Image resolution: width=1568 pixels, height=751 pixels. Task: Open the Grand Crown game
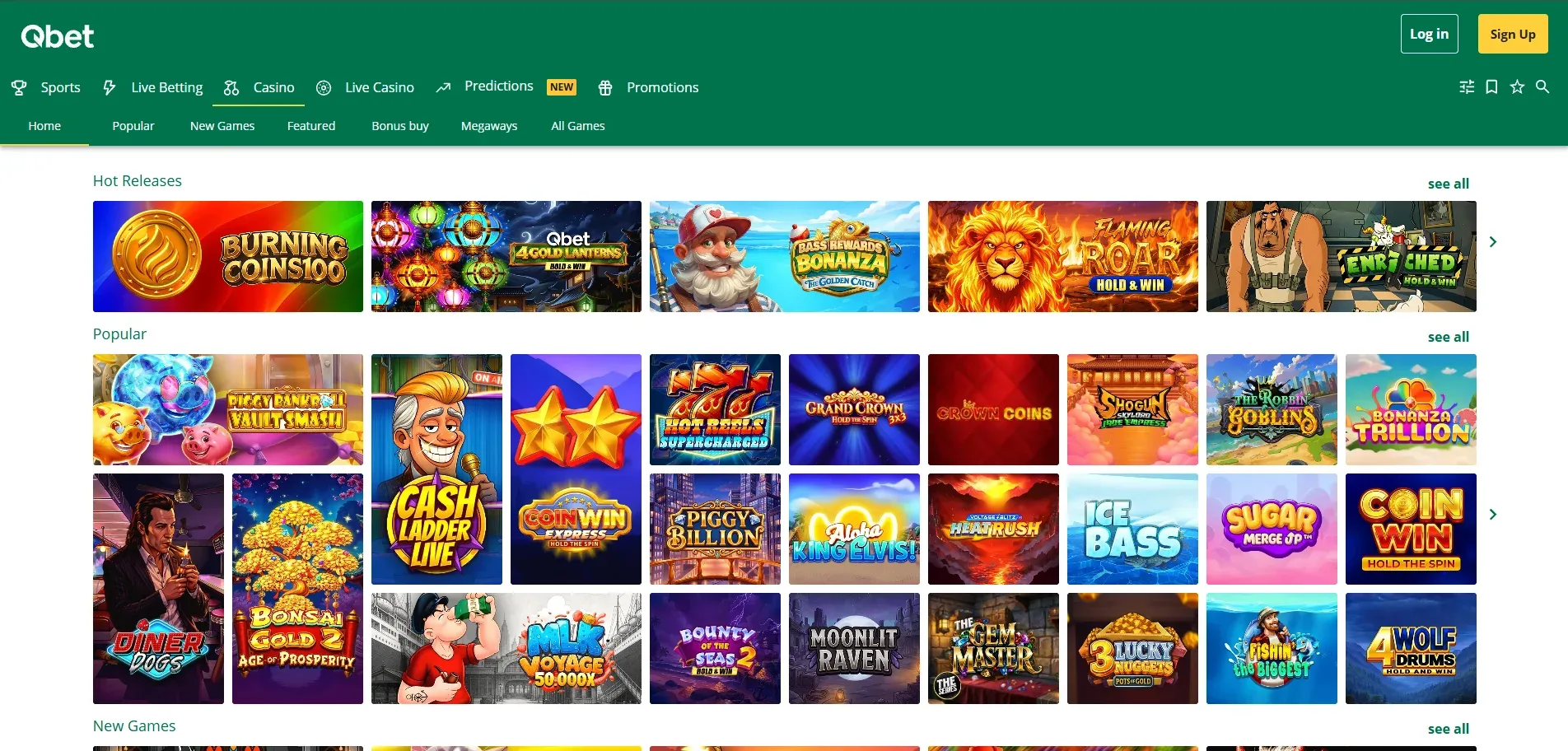(854, 409)
